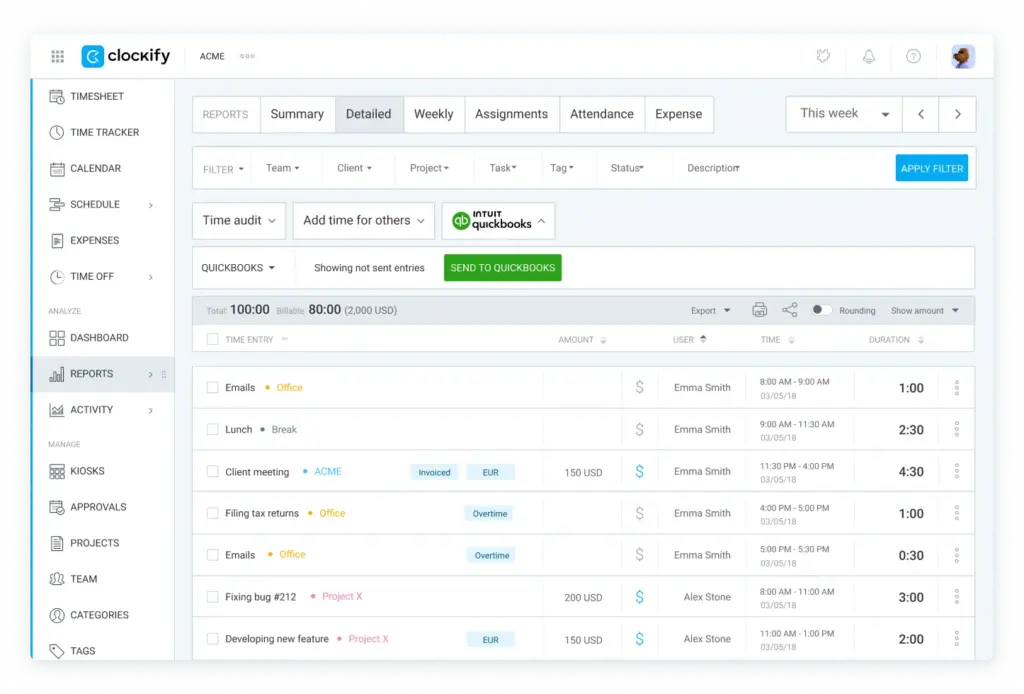Open the Show amount dropdown
The height and width of the screenshot is (694, 1024).
point(925,311)
